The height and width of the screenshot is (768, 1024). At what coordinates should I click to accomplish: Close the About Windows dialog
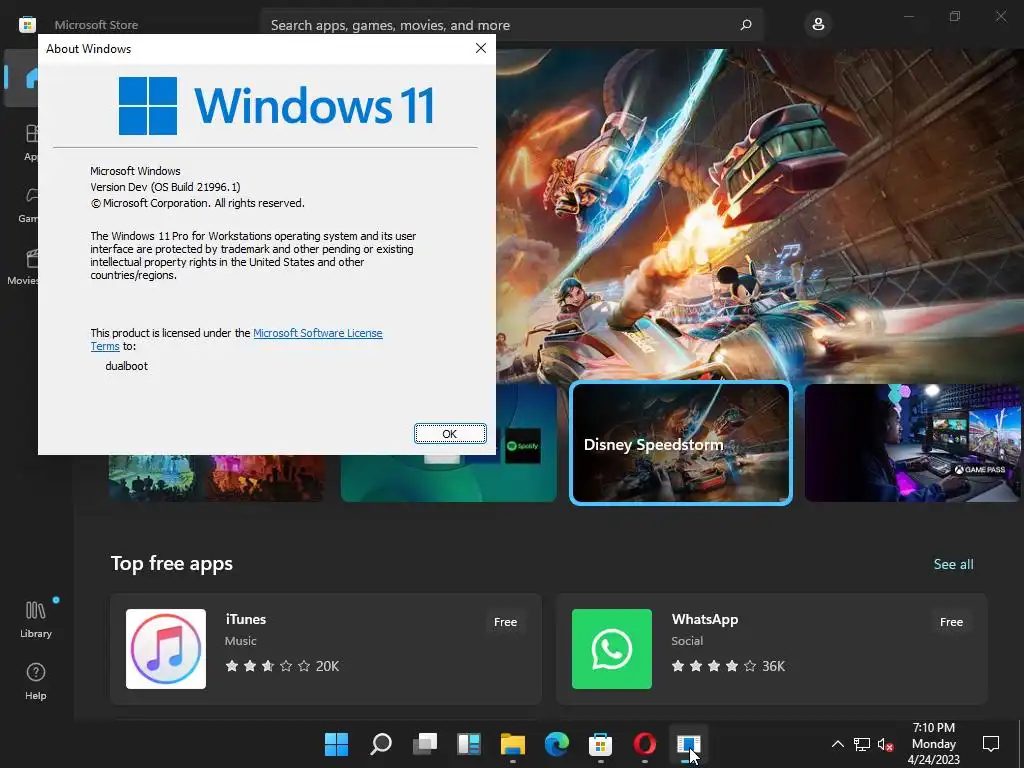[x=481, y=48]
